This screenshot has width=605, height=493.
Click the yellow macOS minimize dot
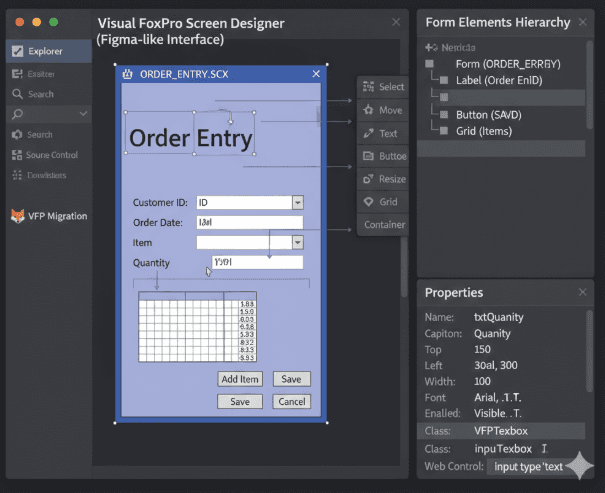point(37,22)
